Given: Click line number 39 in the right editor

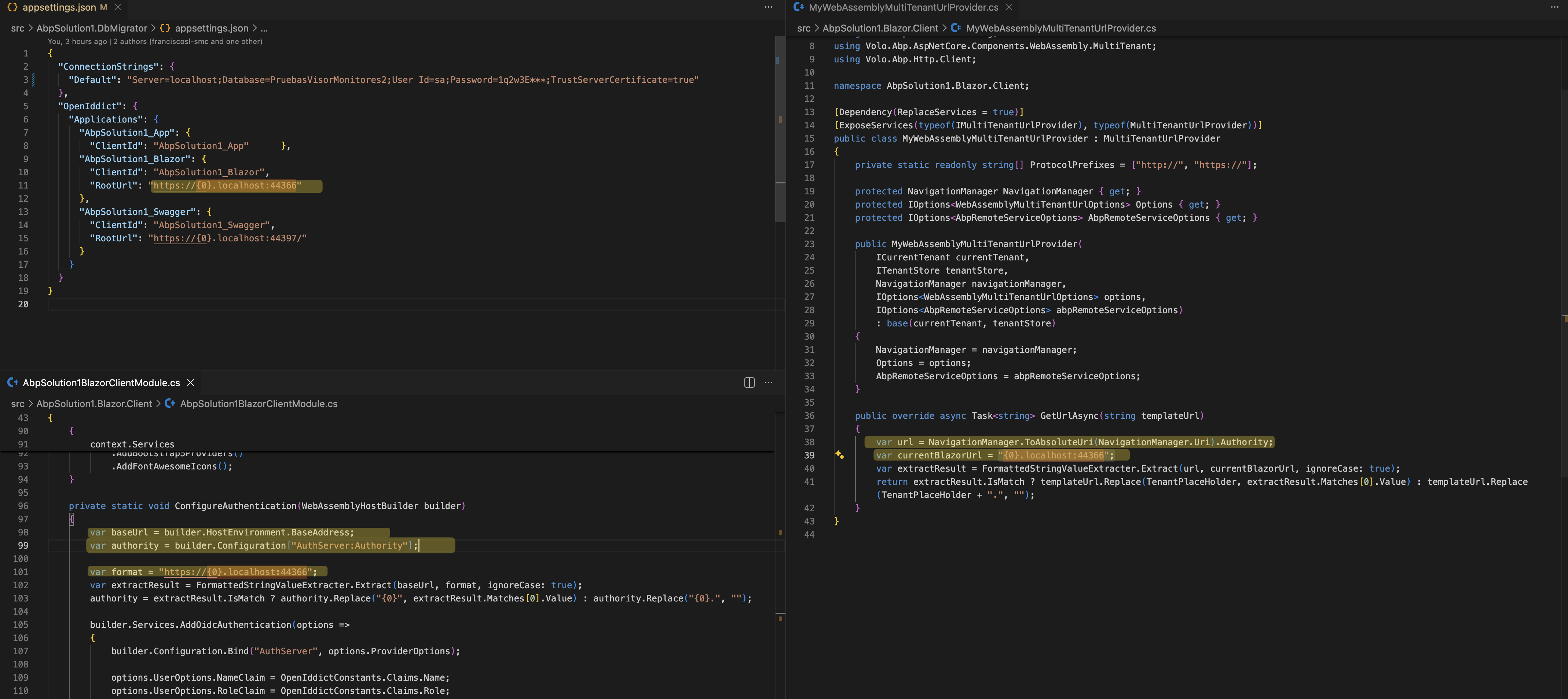Looking at the screenshot, I should 809,455.
